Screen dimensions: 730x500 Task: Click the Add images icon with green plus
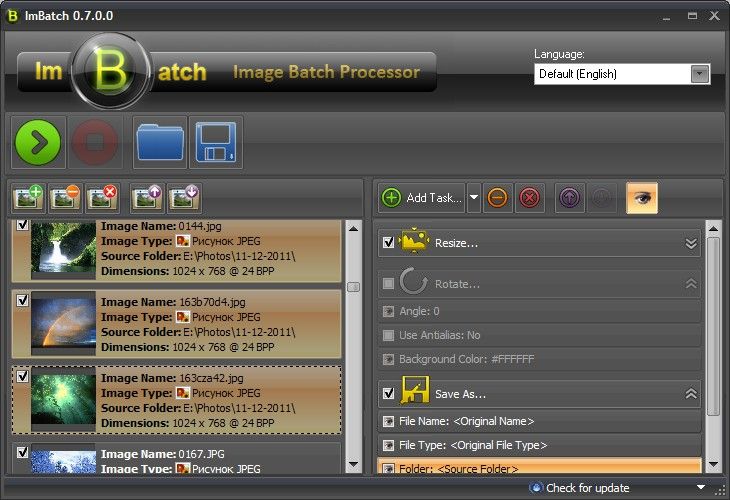[x=30, y=197]
